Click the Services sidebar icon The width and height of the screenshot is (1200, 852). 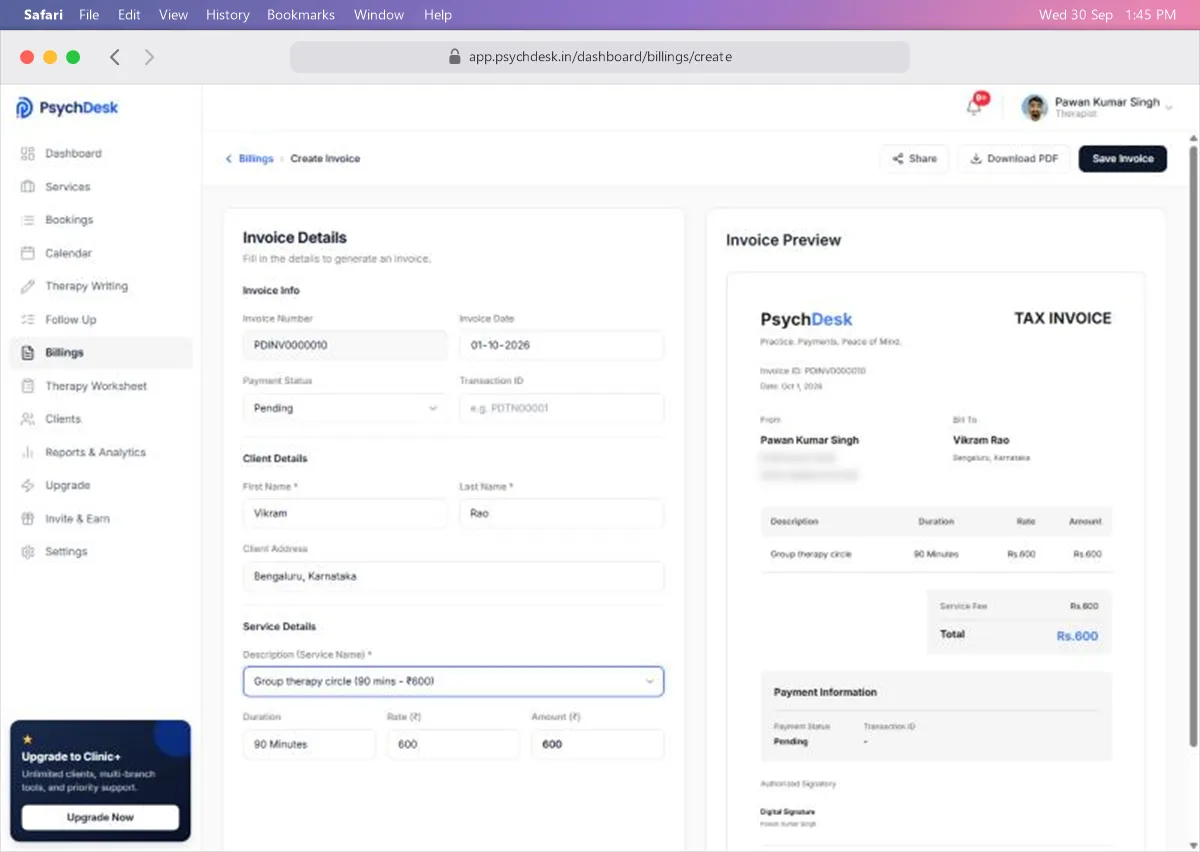[28, 187]
